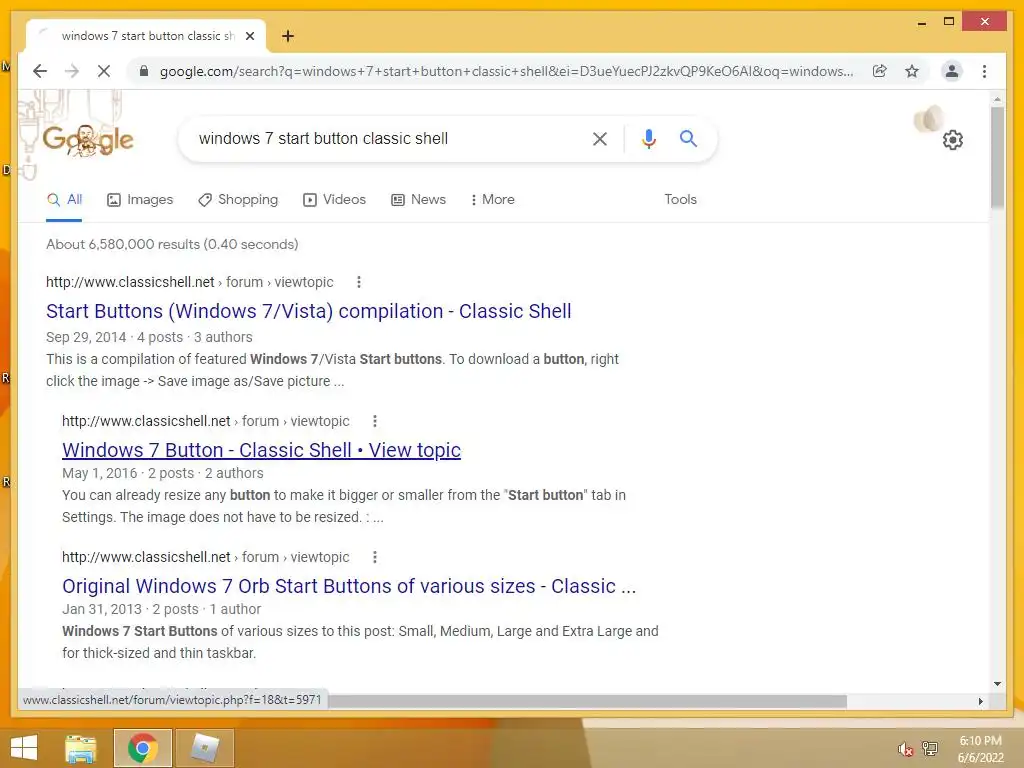1024x768 pixels.
Task: Stop loading the page
Action: coord(104,71)
